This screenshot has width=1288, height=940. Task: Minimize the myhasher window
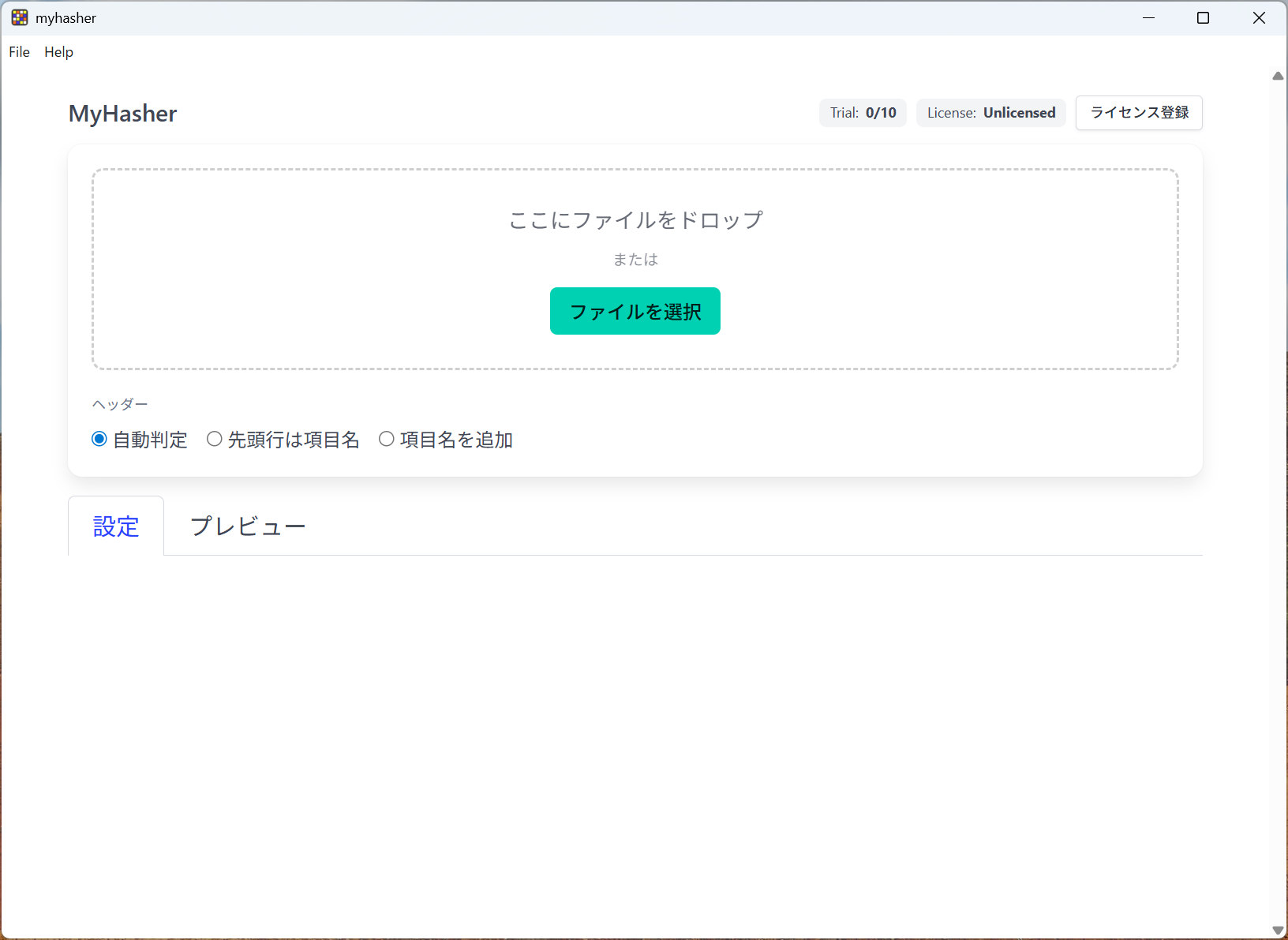[x=1149, y=17]
